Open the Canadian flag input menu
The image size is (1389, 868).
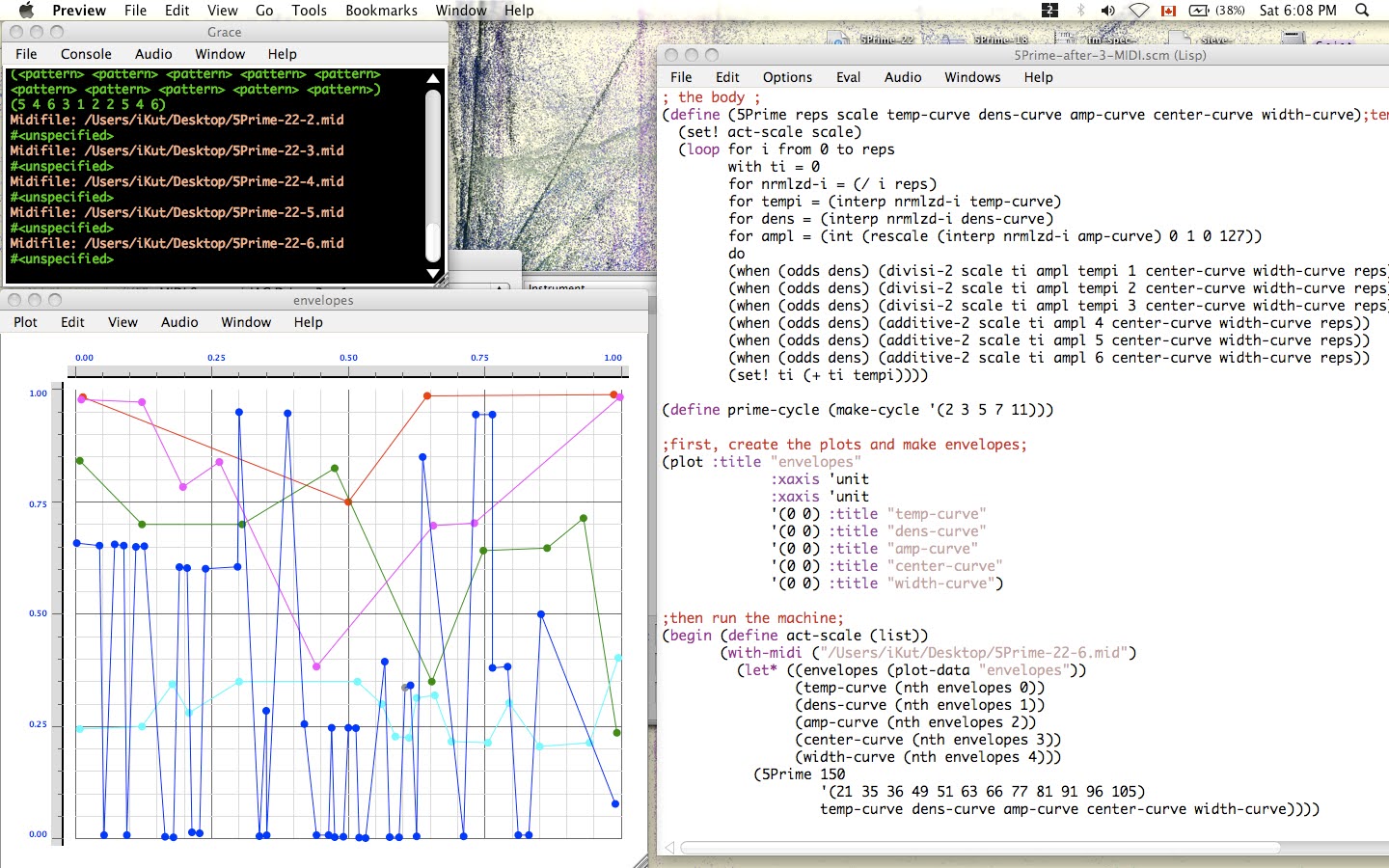point(1168,11)
